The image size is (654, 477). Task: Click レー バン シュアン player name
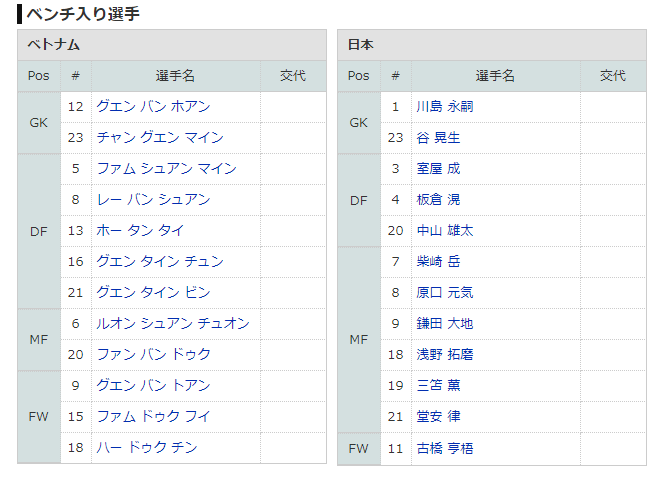click(x=153, y=199)
